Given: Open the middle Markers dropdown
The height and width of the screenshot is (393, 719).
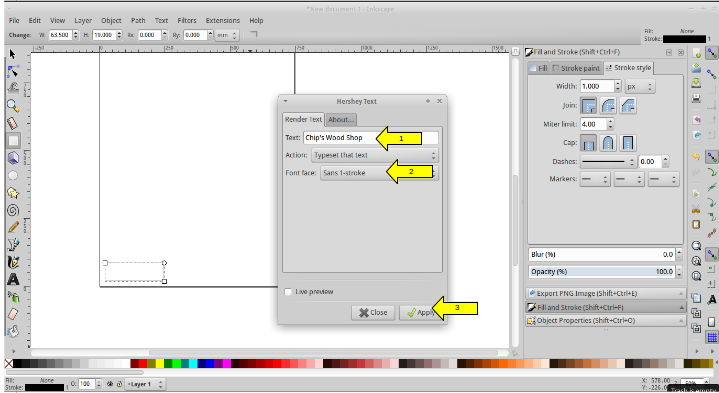Looking at the screenshot, I should pos(629,179).
